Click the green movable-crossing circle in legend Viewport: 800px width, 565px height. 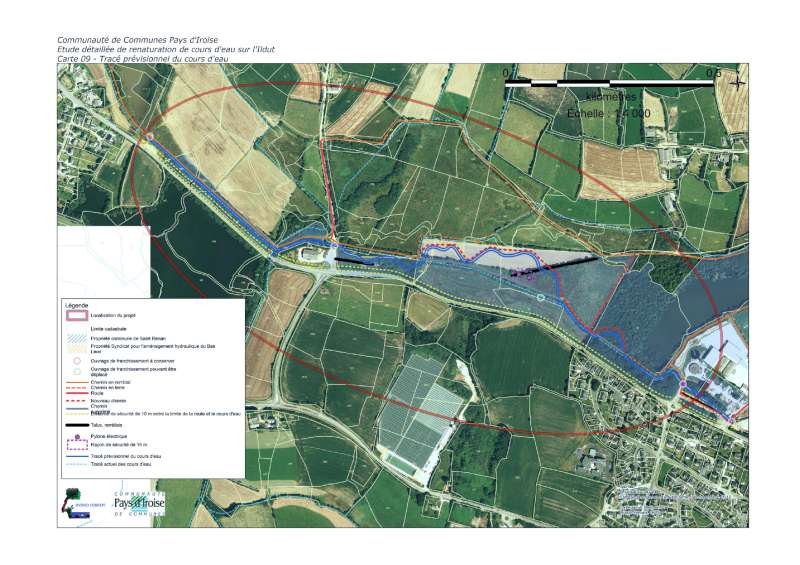pos(76,371)
